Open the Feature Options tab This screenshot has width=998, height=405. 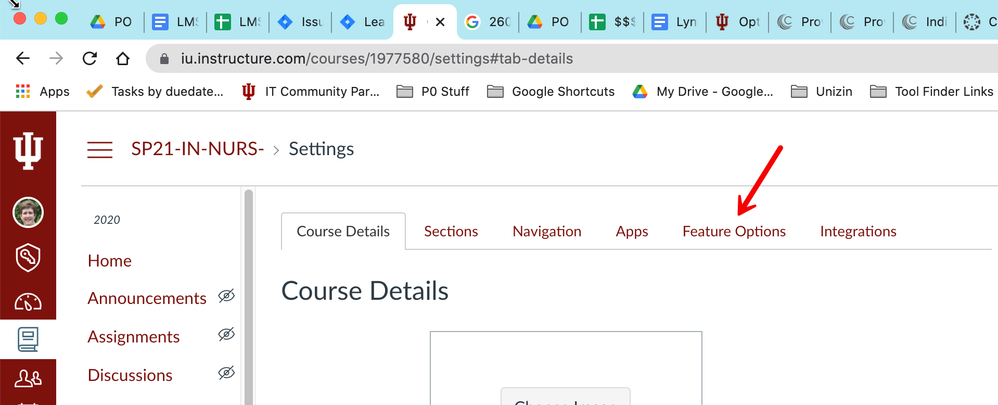pyautogui.click(x=734, y=231)
